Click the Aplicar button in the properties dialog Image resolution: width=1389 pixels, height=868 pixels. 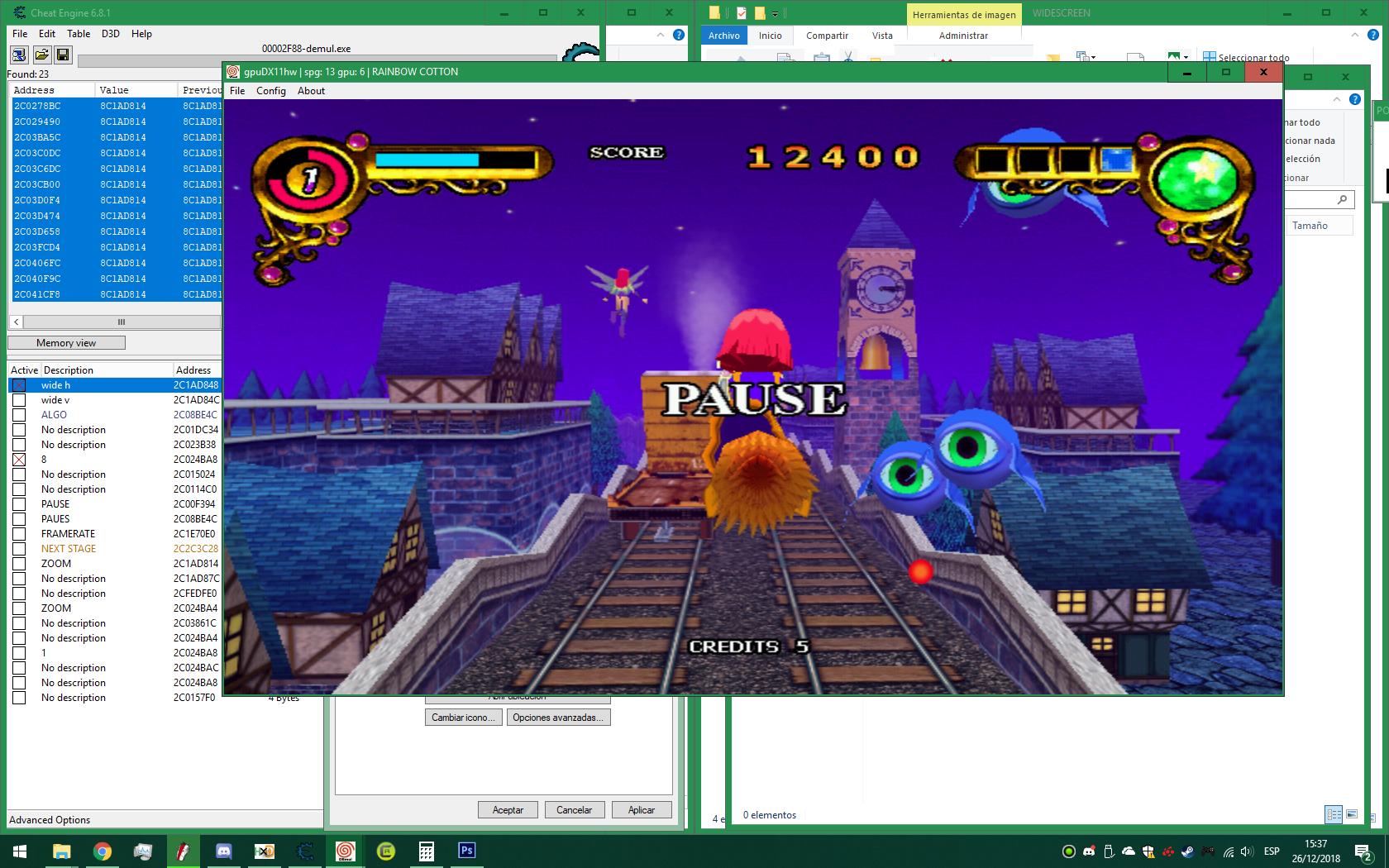click(642, 810)
